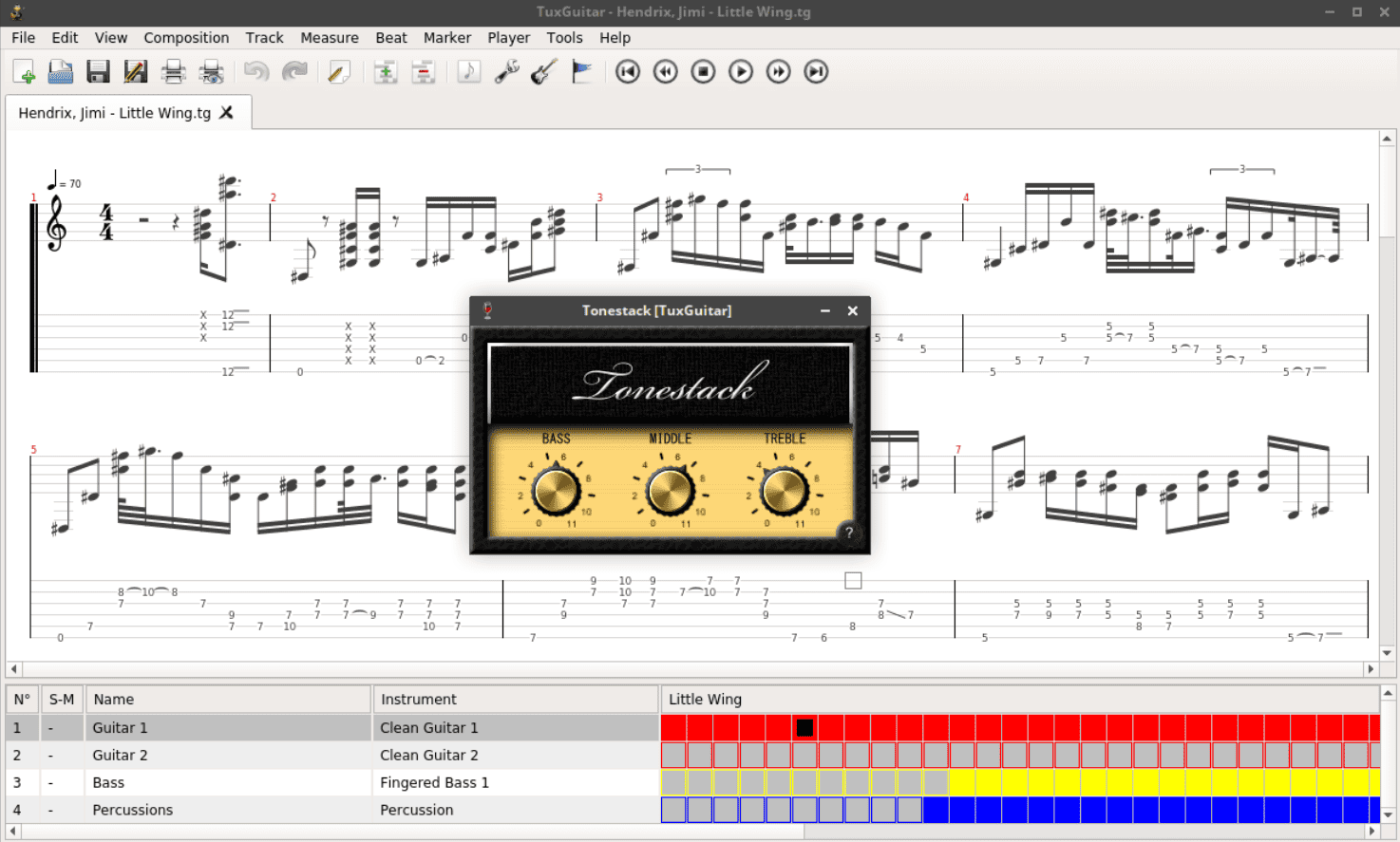Open the Print Preview icon

212,71
